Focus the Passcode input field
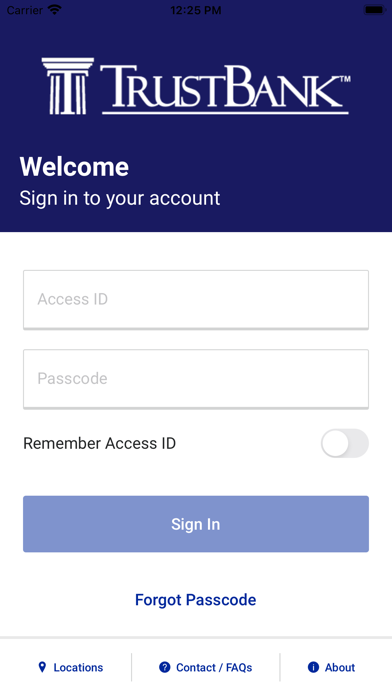The width and height of the screenshot is (392, 696). click(x=196, y=379)
